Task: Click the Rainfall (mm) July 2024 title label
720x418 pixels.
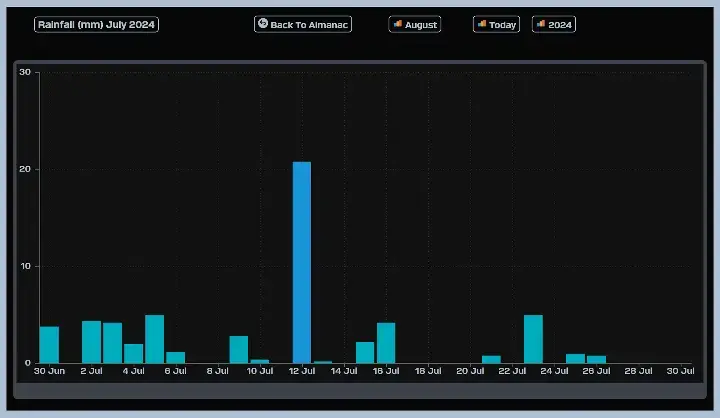Action: [96, 24]
